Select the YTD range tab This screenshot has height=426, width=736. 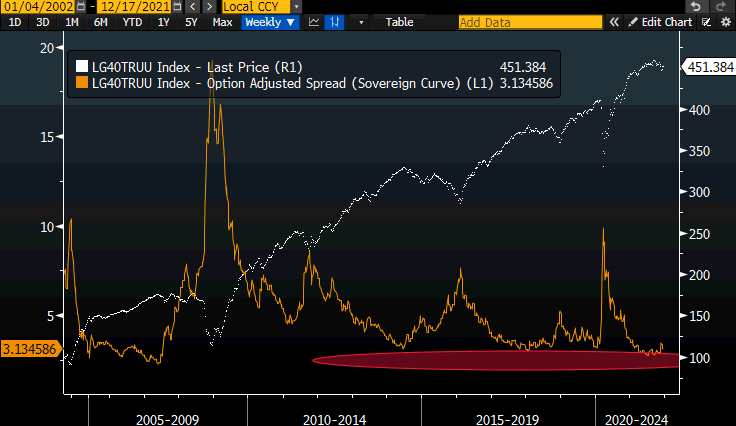(x=132, y=22)
